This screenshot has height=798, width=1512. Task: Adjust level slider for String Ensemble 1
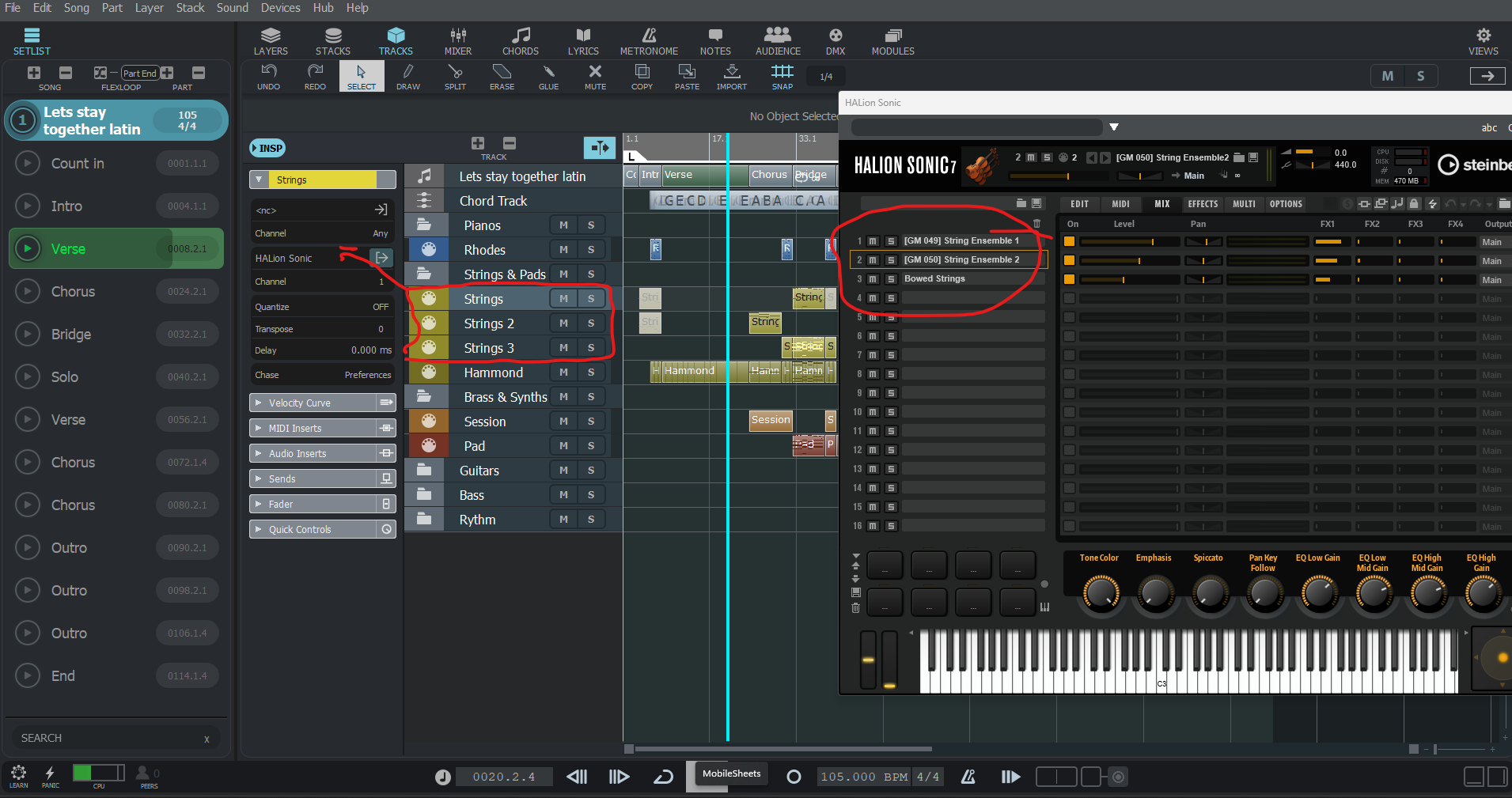[1129, 242]
